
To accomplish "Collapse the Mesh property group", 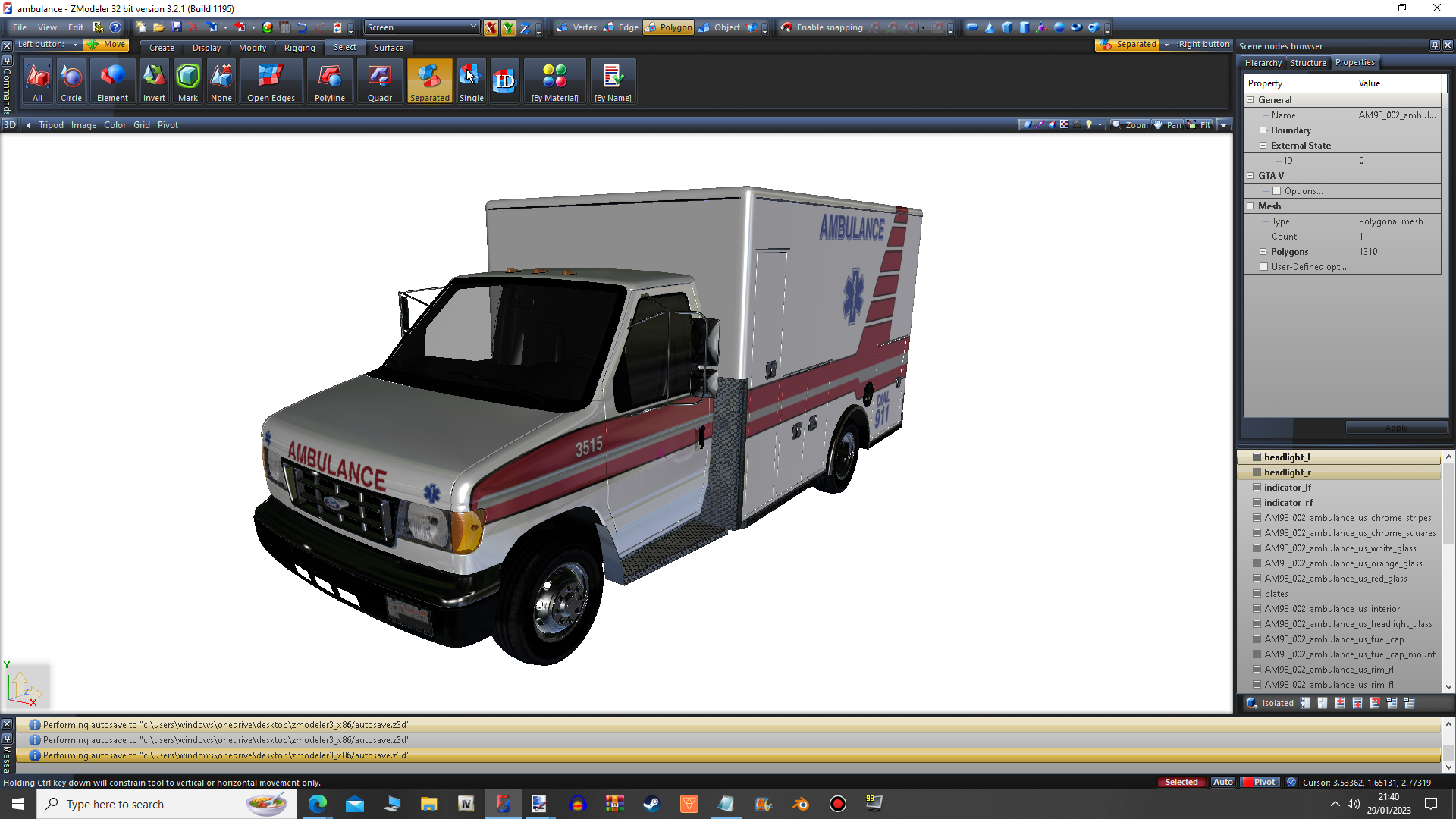I will click(1250, 206).
